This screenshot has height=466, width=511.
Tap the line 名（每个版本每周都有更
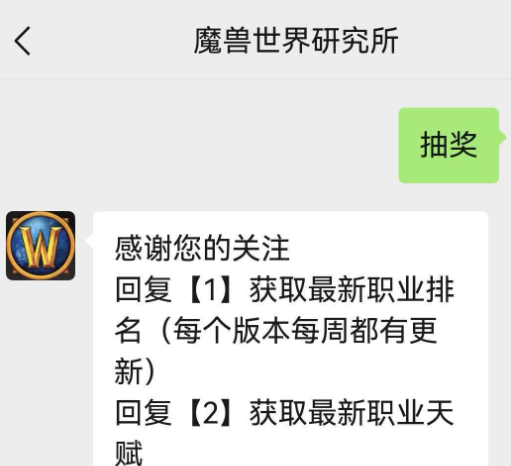point(276,330)
